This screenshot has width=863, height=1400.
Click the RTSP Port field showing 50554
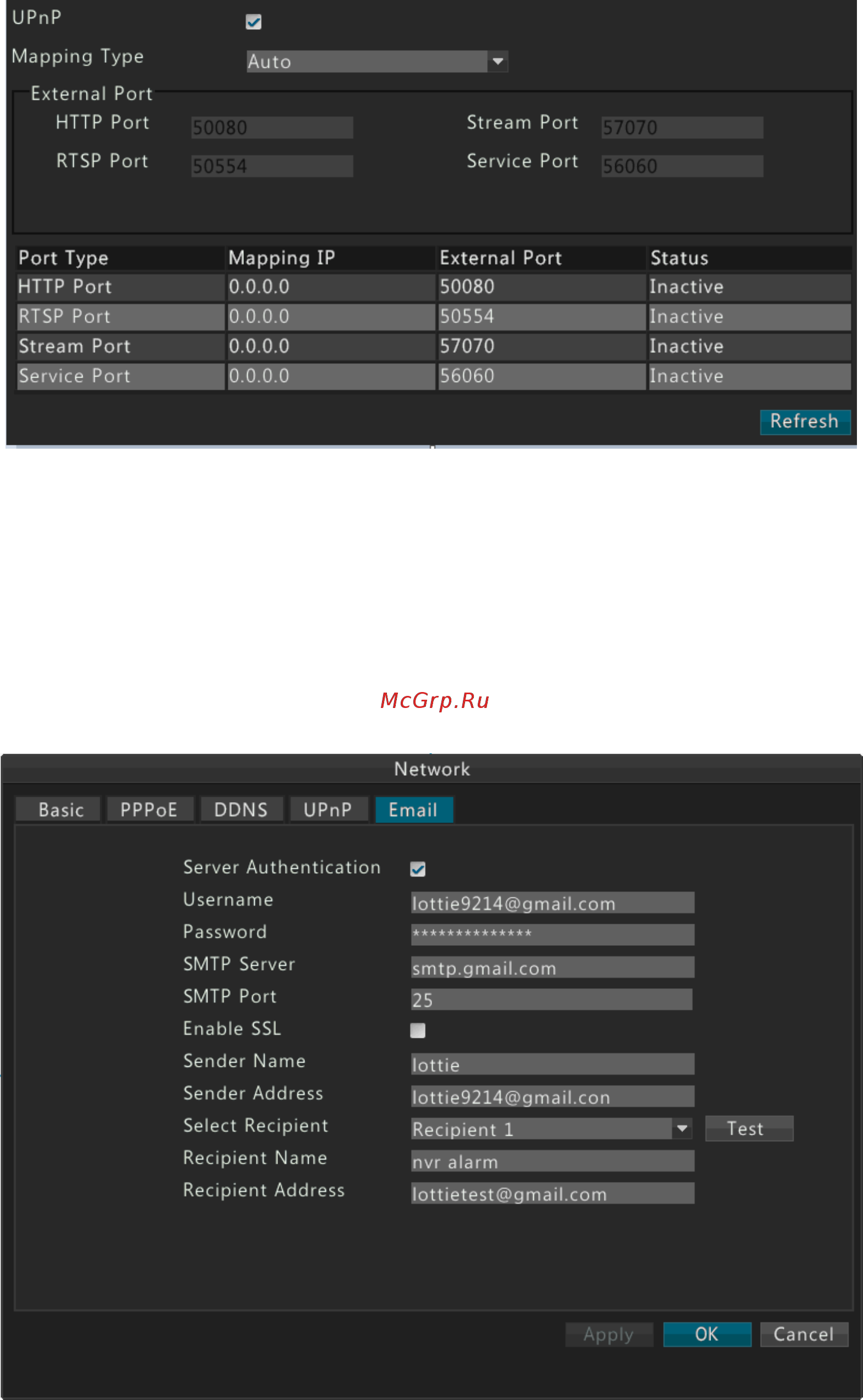click(x=272, y=166)
